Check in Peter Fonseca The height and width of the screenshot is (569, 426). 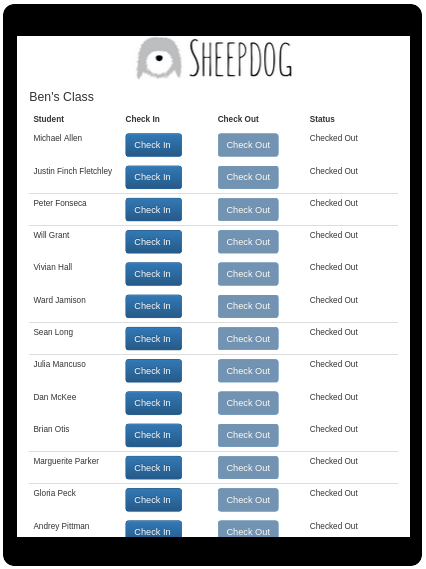153,210
